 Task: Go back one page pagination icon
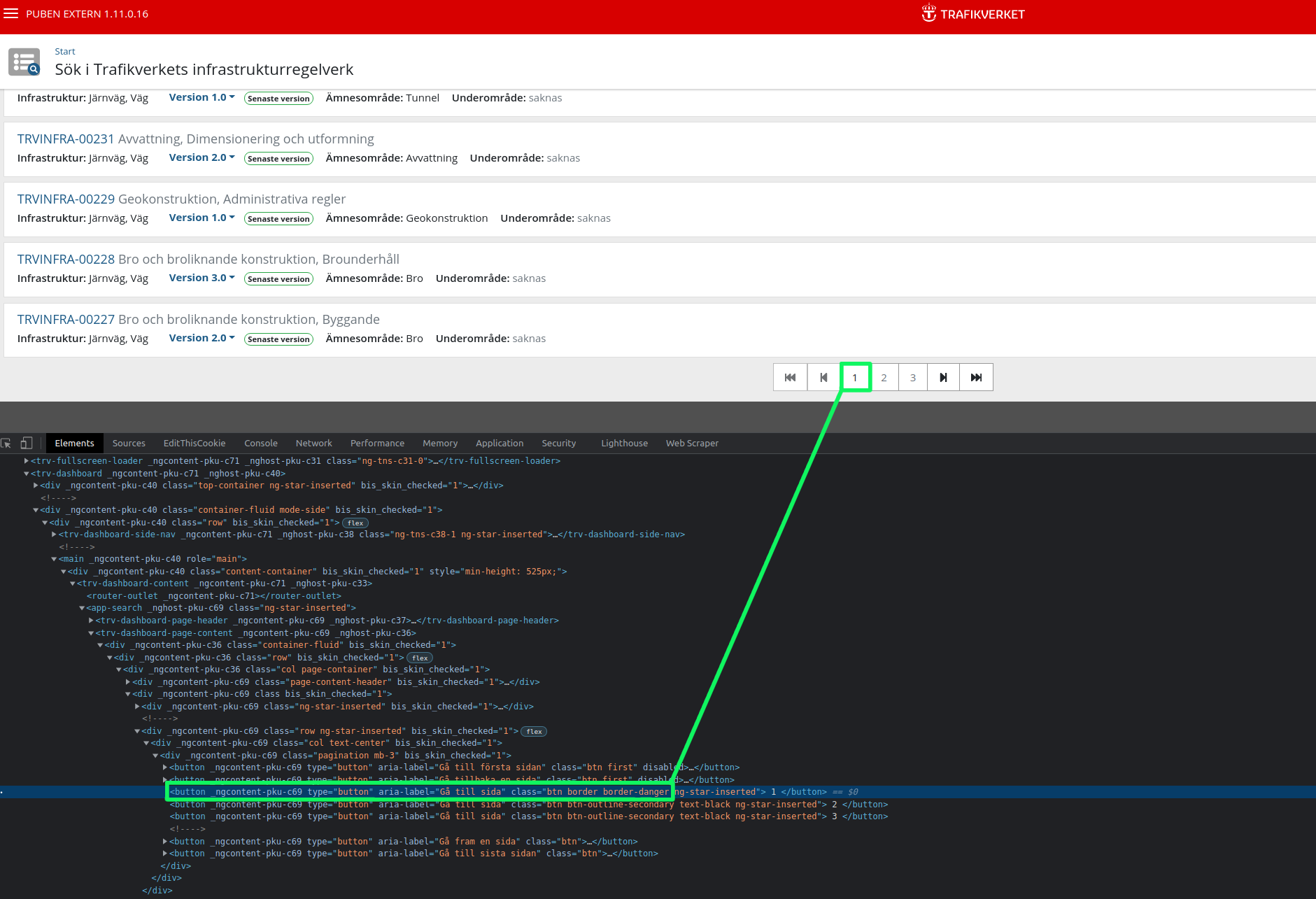tap(823, 378)
